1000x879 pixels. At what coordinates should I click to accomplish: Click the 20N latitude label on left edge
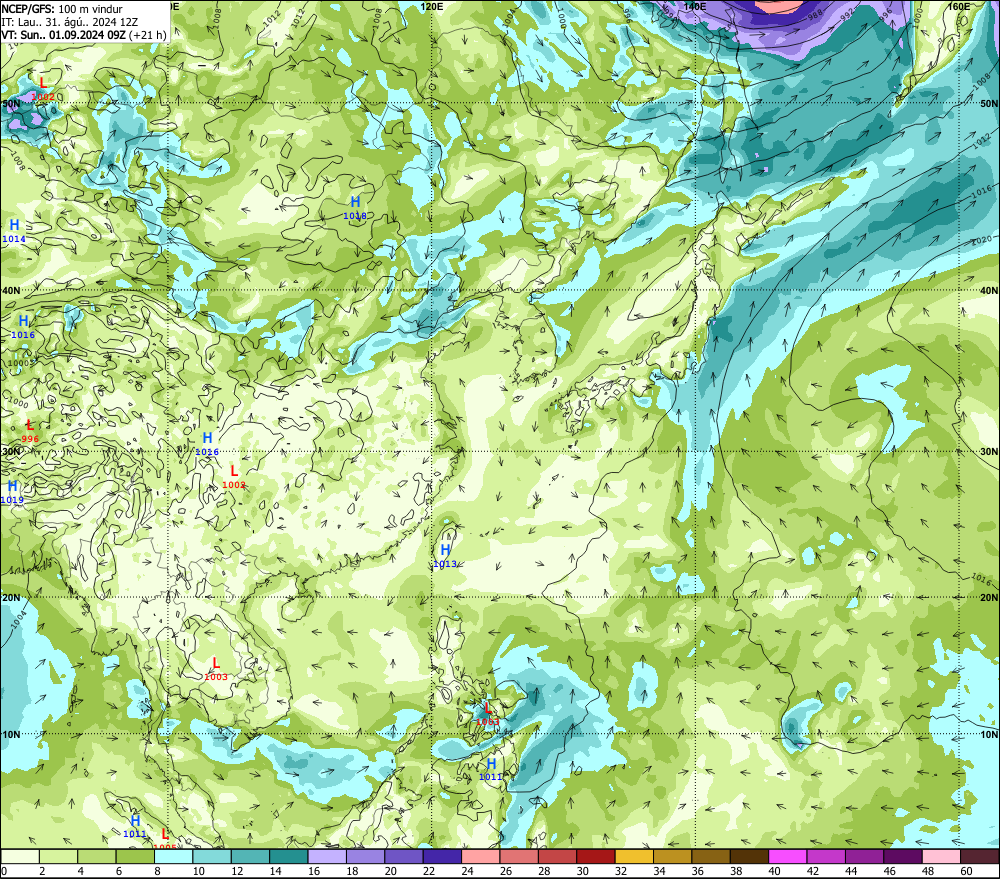pyautogui.click(x=11, y=598)
